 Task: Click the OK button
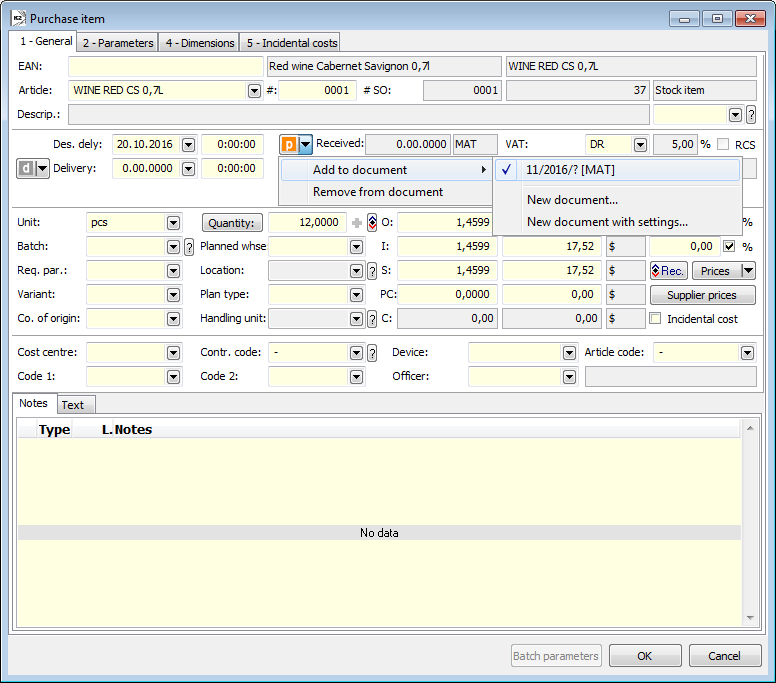click(645, 656)
